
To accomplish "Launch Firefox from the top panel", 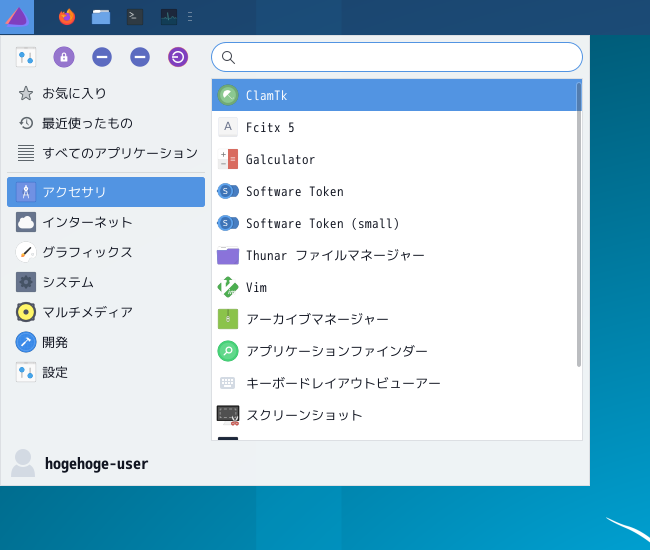I will point(67,17).
